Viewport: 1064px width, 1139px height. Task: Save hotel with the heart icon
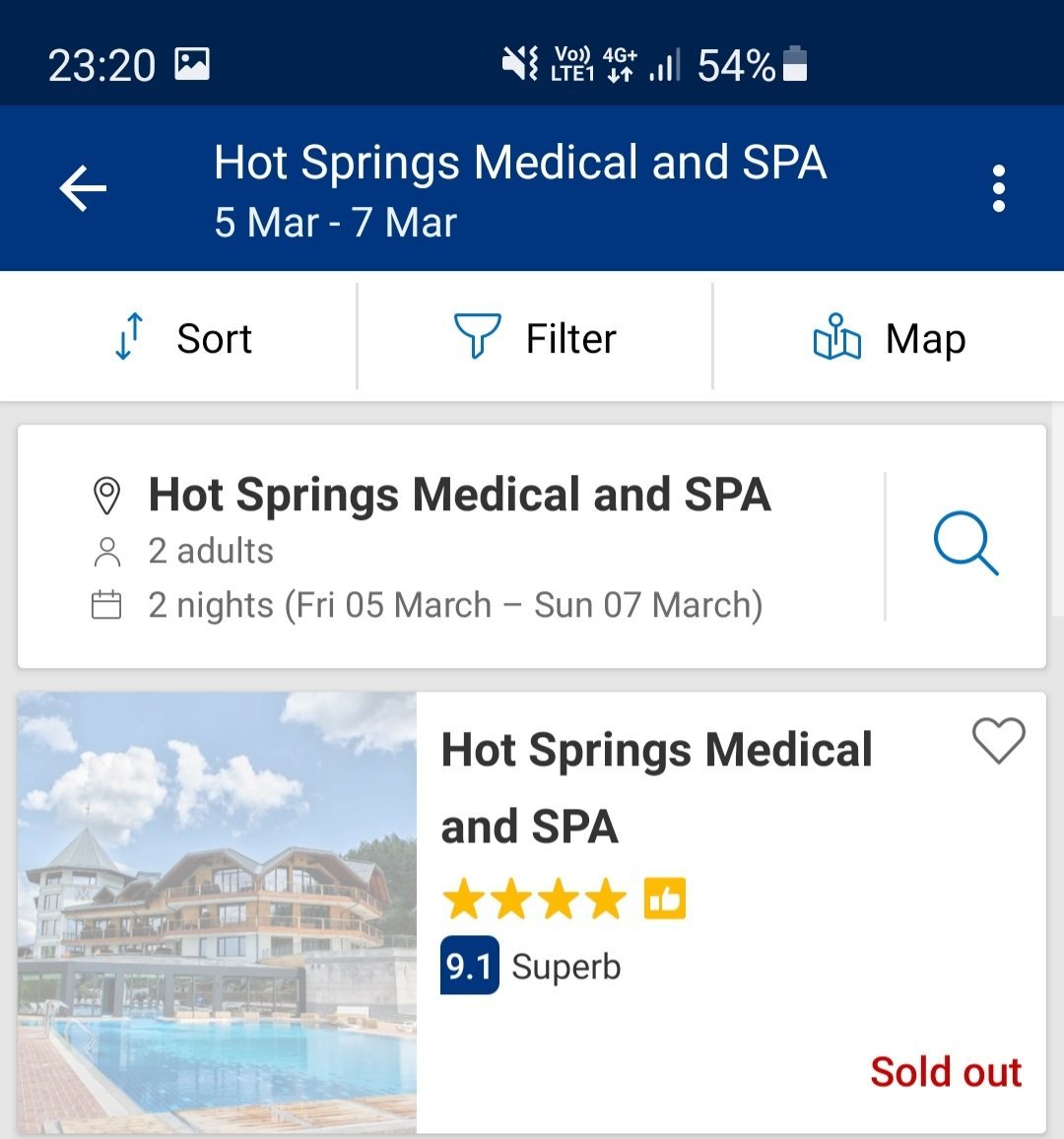point(998,741)
